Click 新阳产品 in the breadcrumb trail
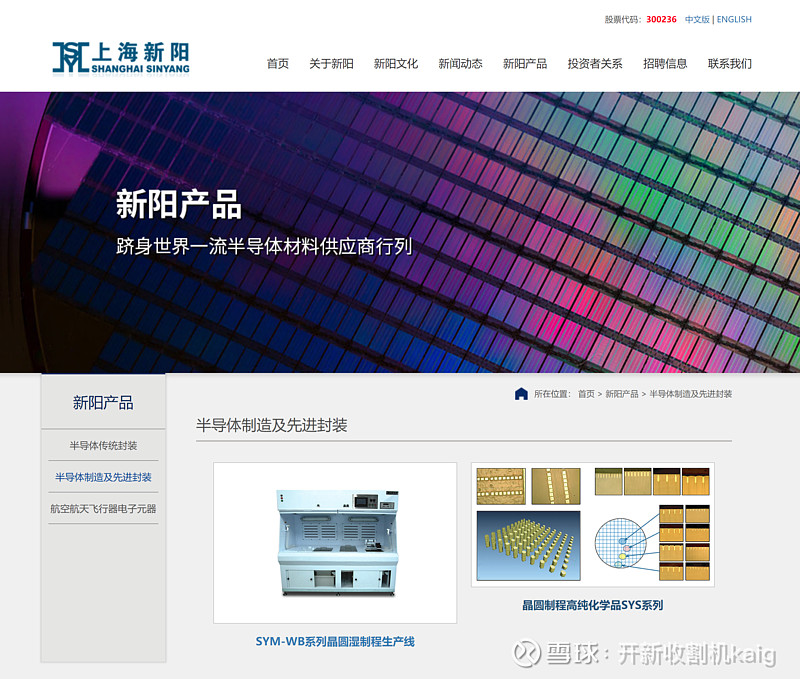Screen dimensions: 800x679 tap(621, 394)
